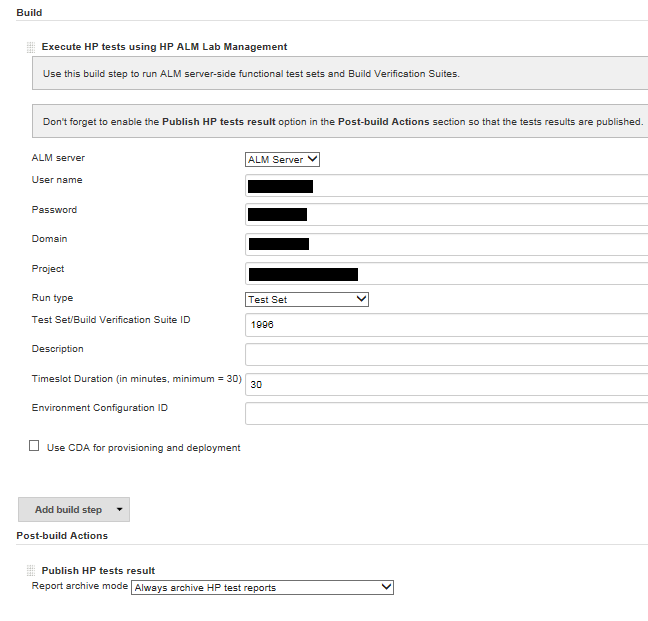Click the Project input field
The height and width of the screenshot is (621, 648).
[x=446, y=274]
